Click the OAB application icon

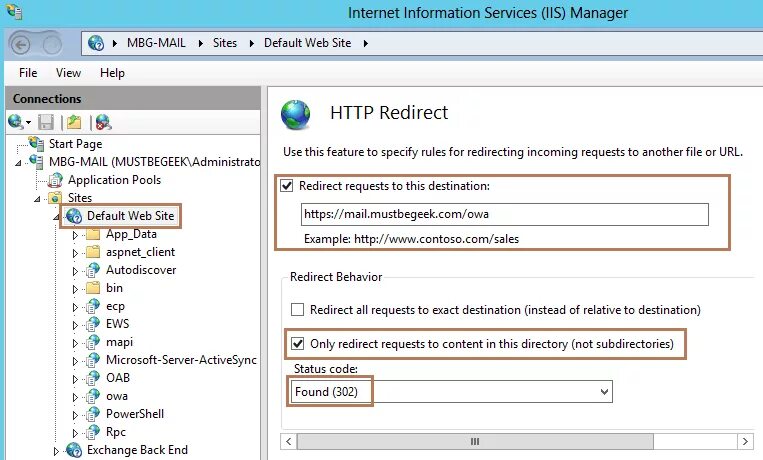coord(92,378)
